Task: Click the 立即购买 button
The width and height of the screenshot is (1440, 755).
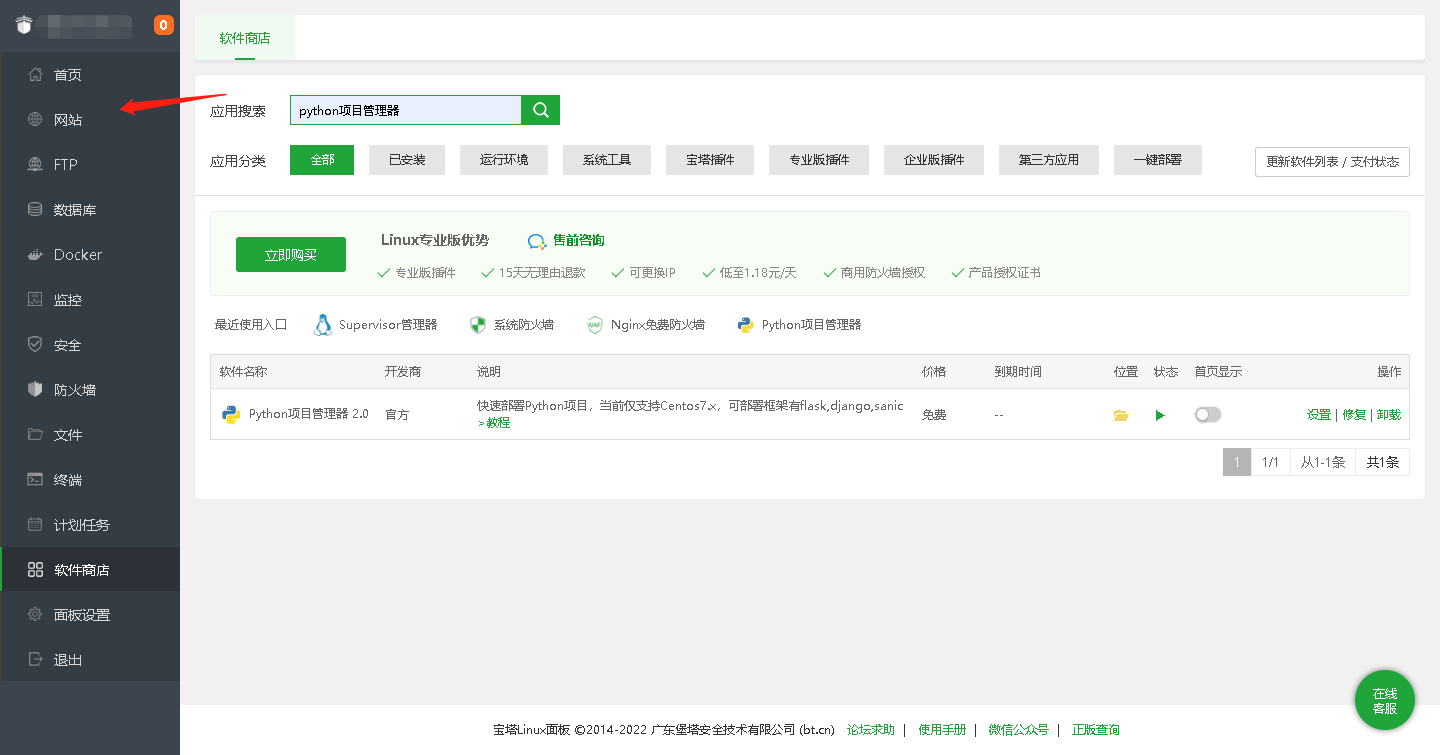Action: (x=291, y=255)
